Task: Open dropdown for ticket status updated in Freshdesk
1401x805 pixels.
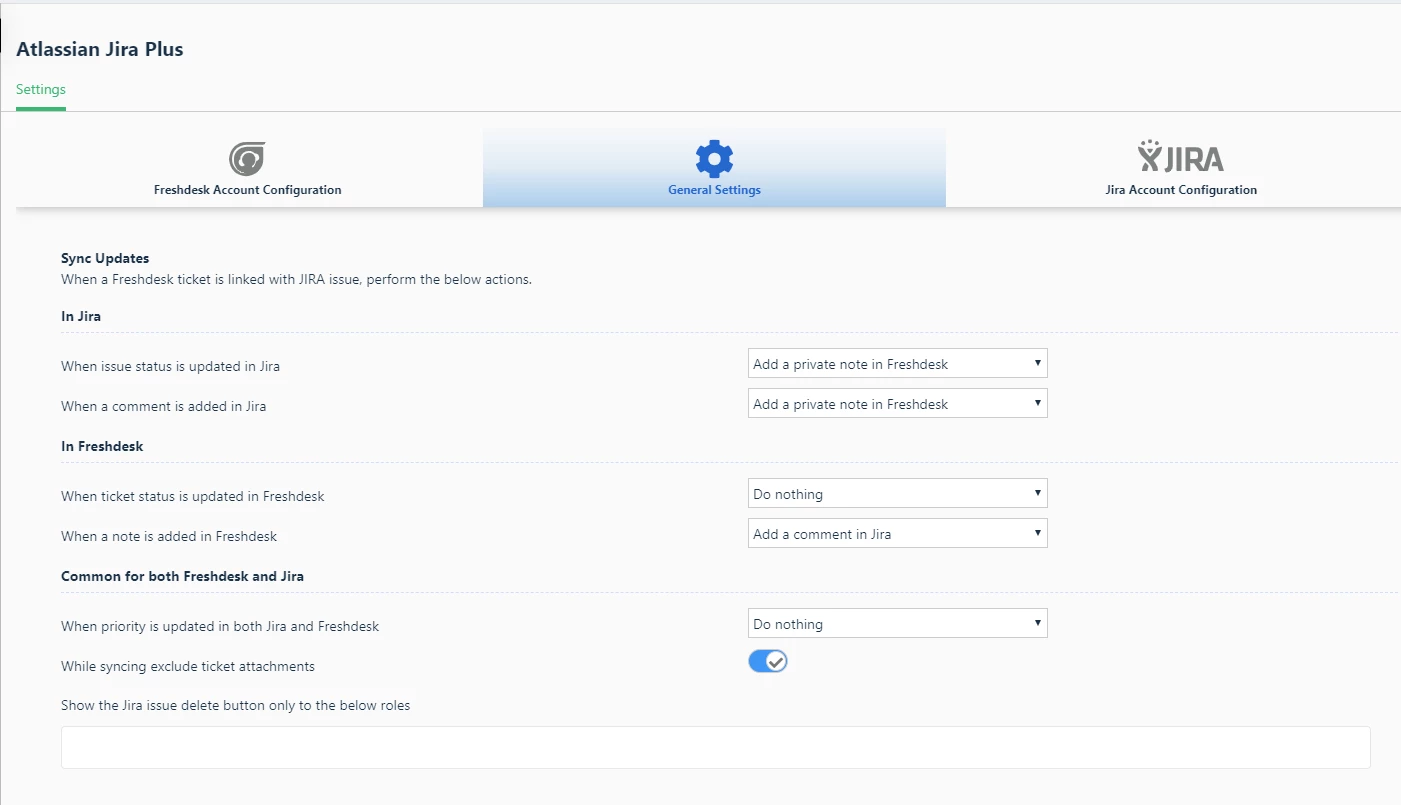Action: [897, 494]
